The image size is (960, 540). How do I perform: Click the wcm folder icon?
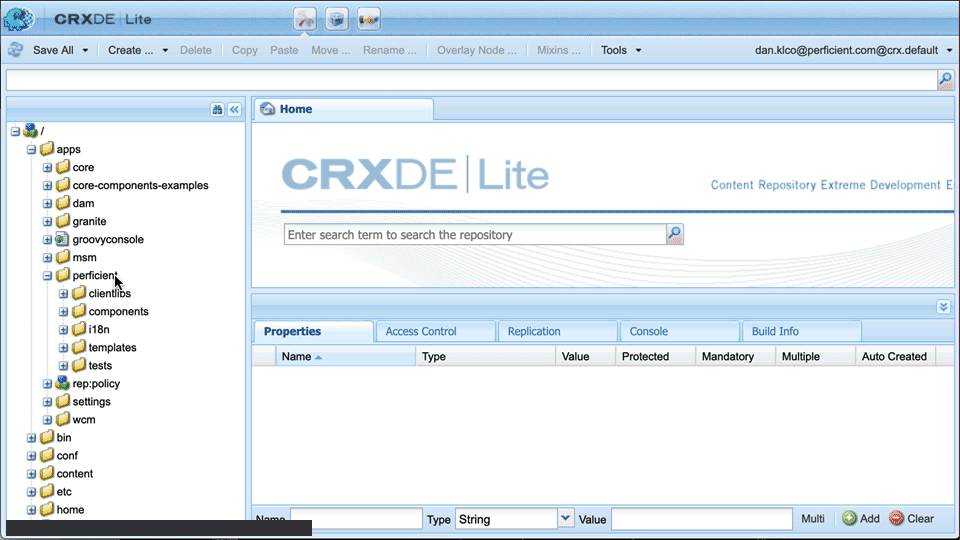[62, 419]
